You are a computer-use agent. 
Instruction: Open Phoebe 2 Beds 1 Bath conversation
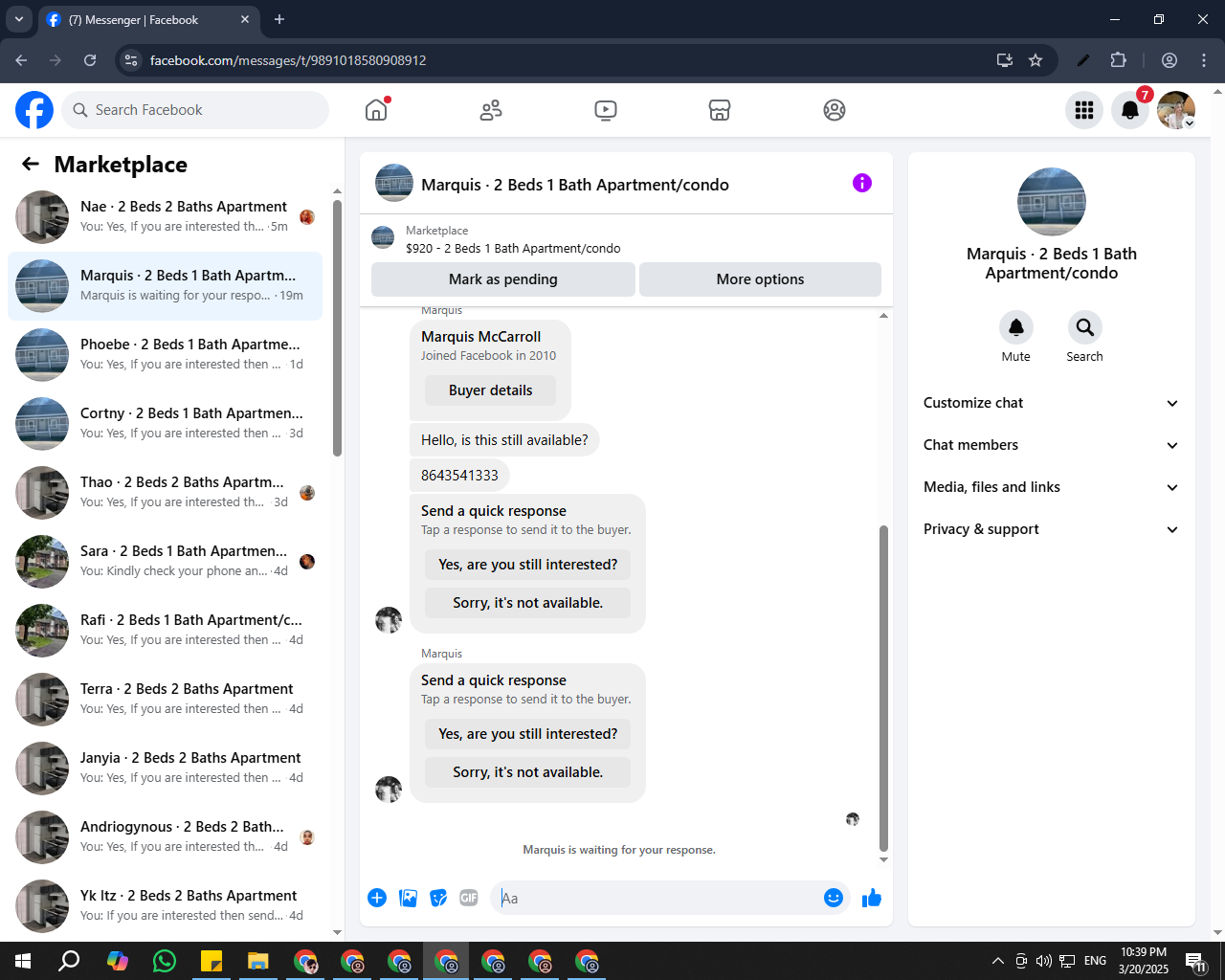165,355
